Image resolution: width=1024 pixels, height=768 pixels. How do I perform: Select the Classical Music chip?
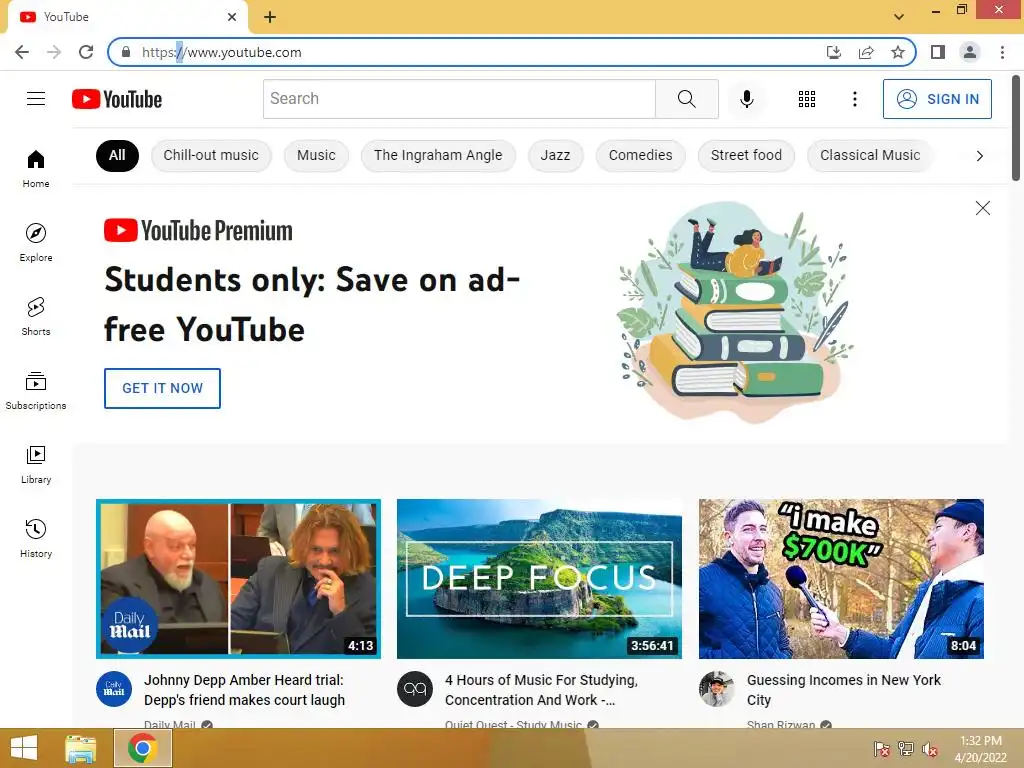pos(870,156)
